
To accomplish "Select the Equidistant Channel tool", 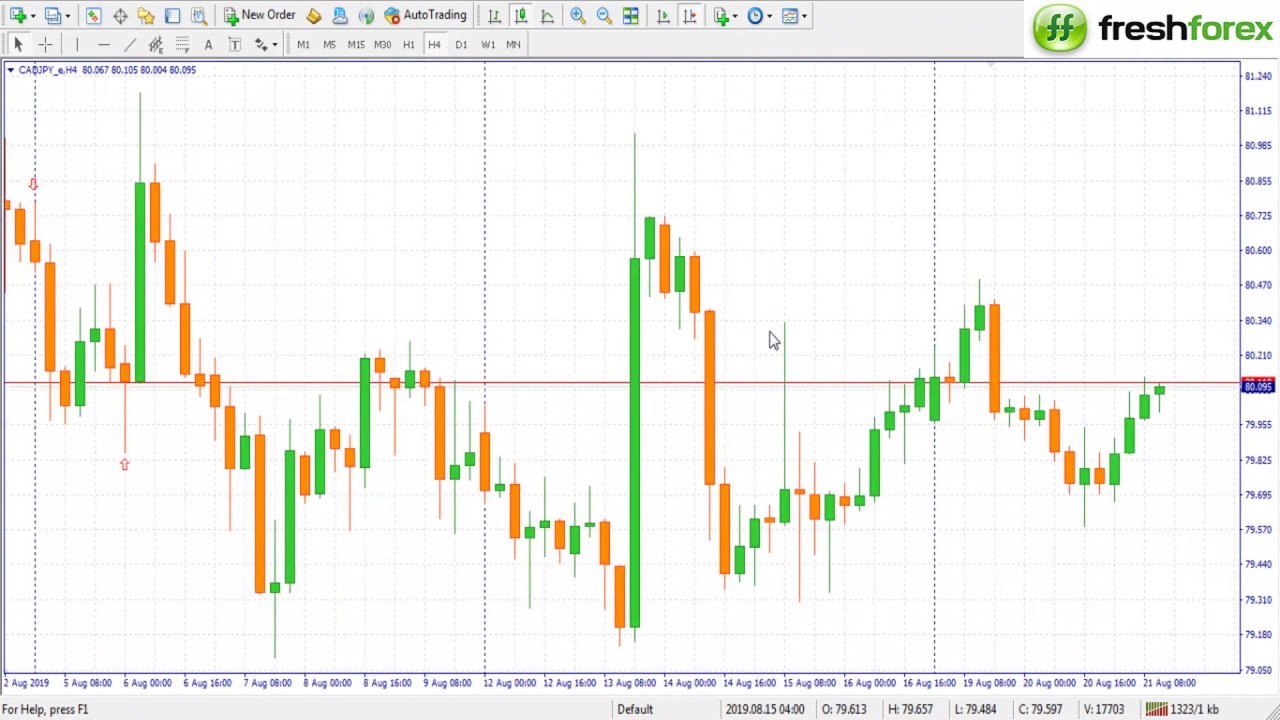I will [156, 44].
